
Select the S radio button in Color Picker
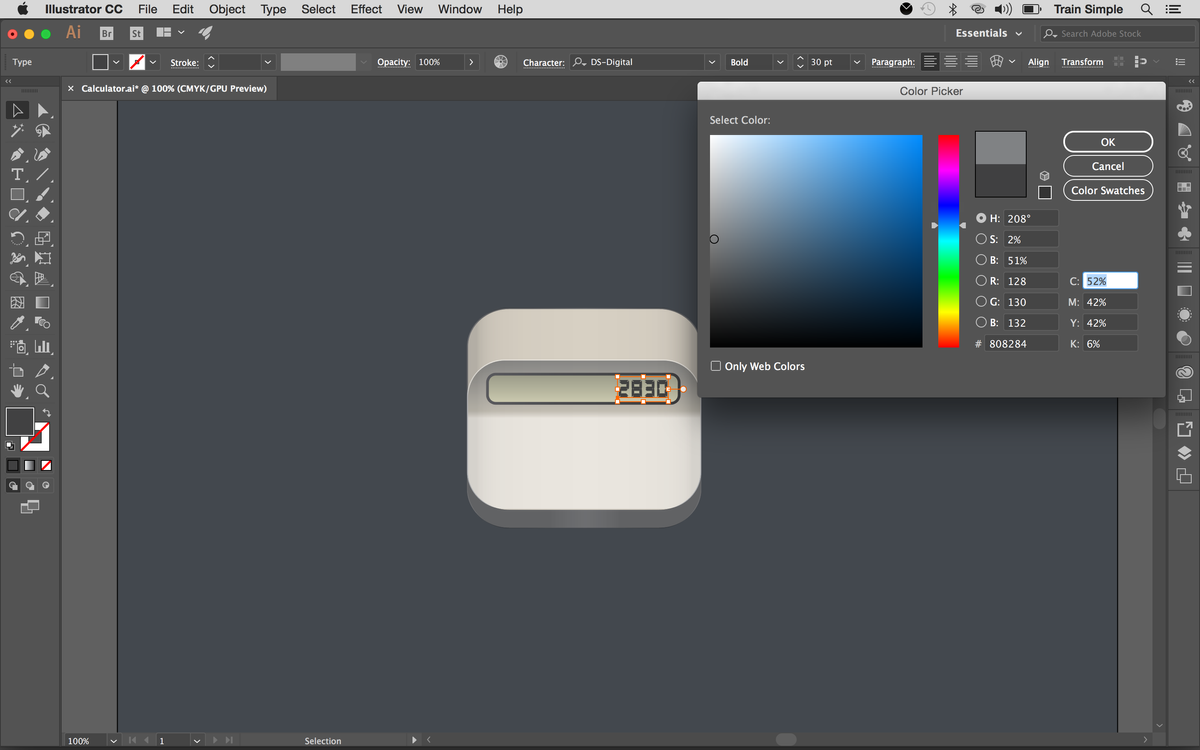point(982,239)
